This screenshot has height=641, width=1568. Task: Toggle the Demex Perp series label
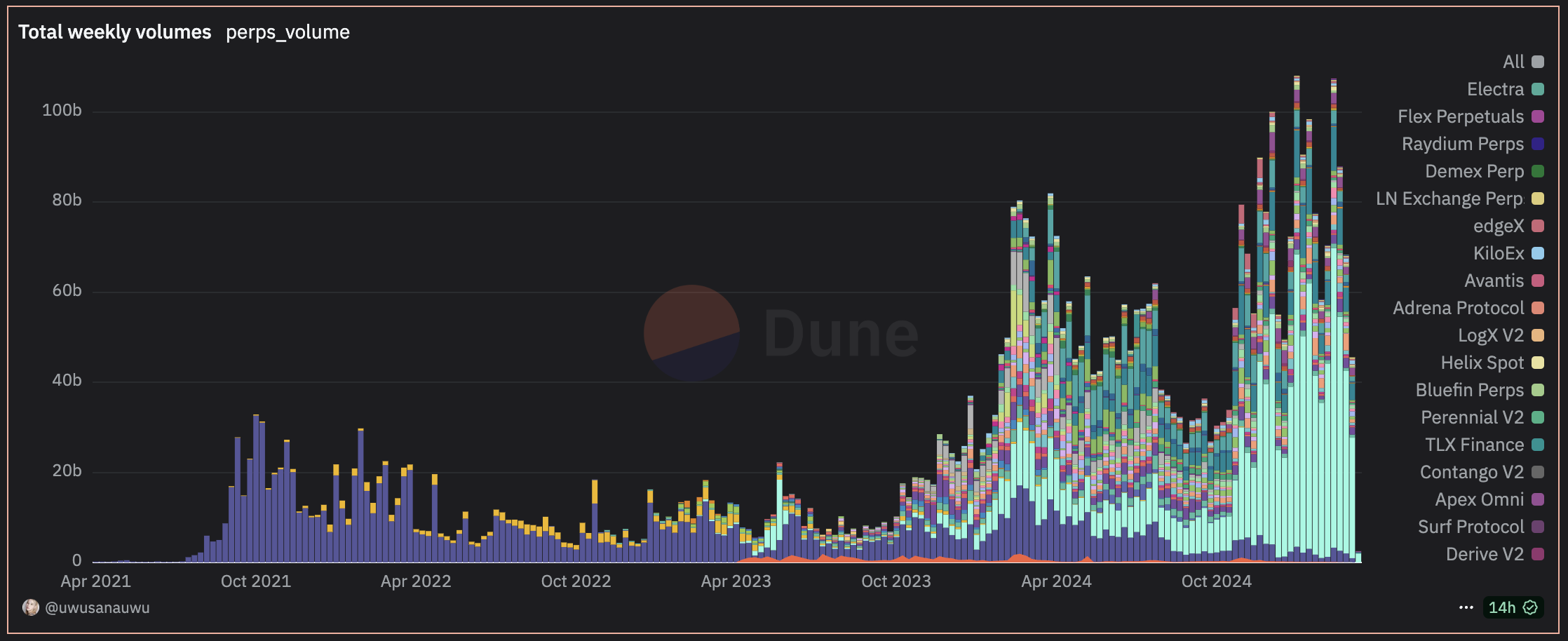1475,171
